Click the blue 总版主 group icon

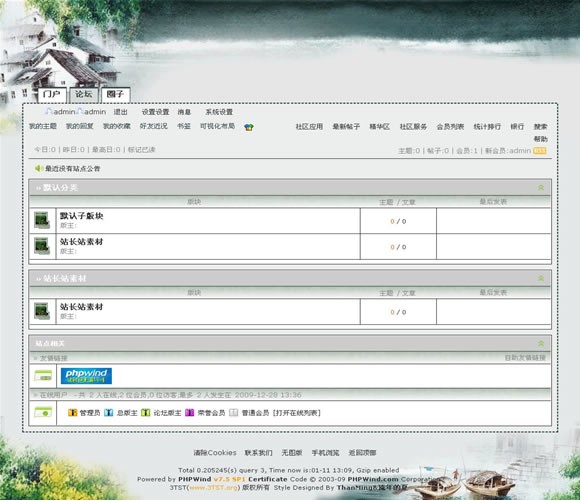click(x=109, y=412)
